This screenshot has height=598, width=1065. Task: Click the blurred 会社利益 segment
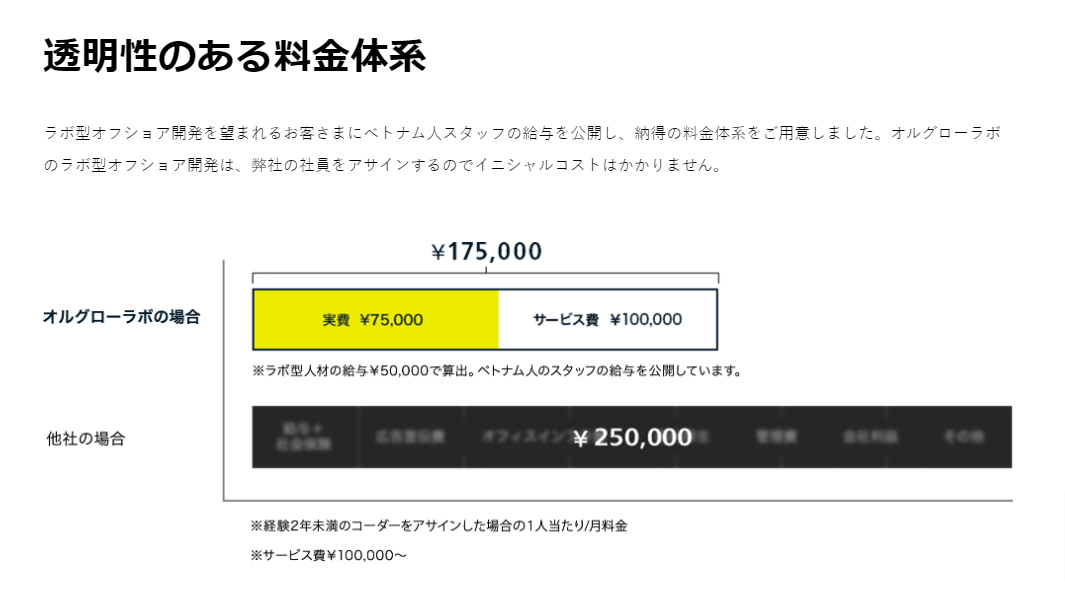(x=870, y=437)
